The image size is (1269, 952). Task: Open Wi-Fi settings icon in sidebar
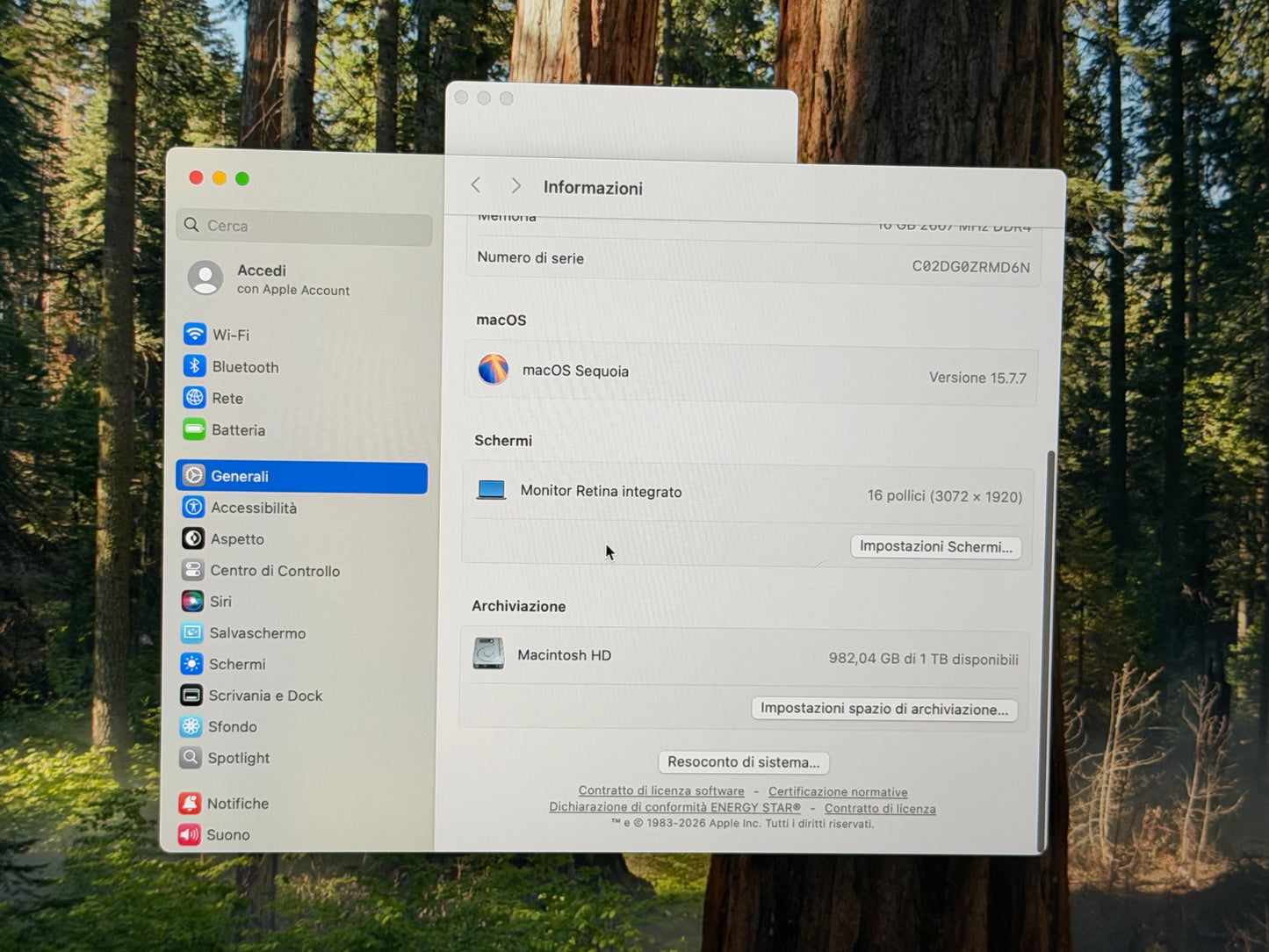point(195,334)
